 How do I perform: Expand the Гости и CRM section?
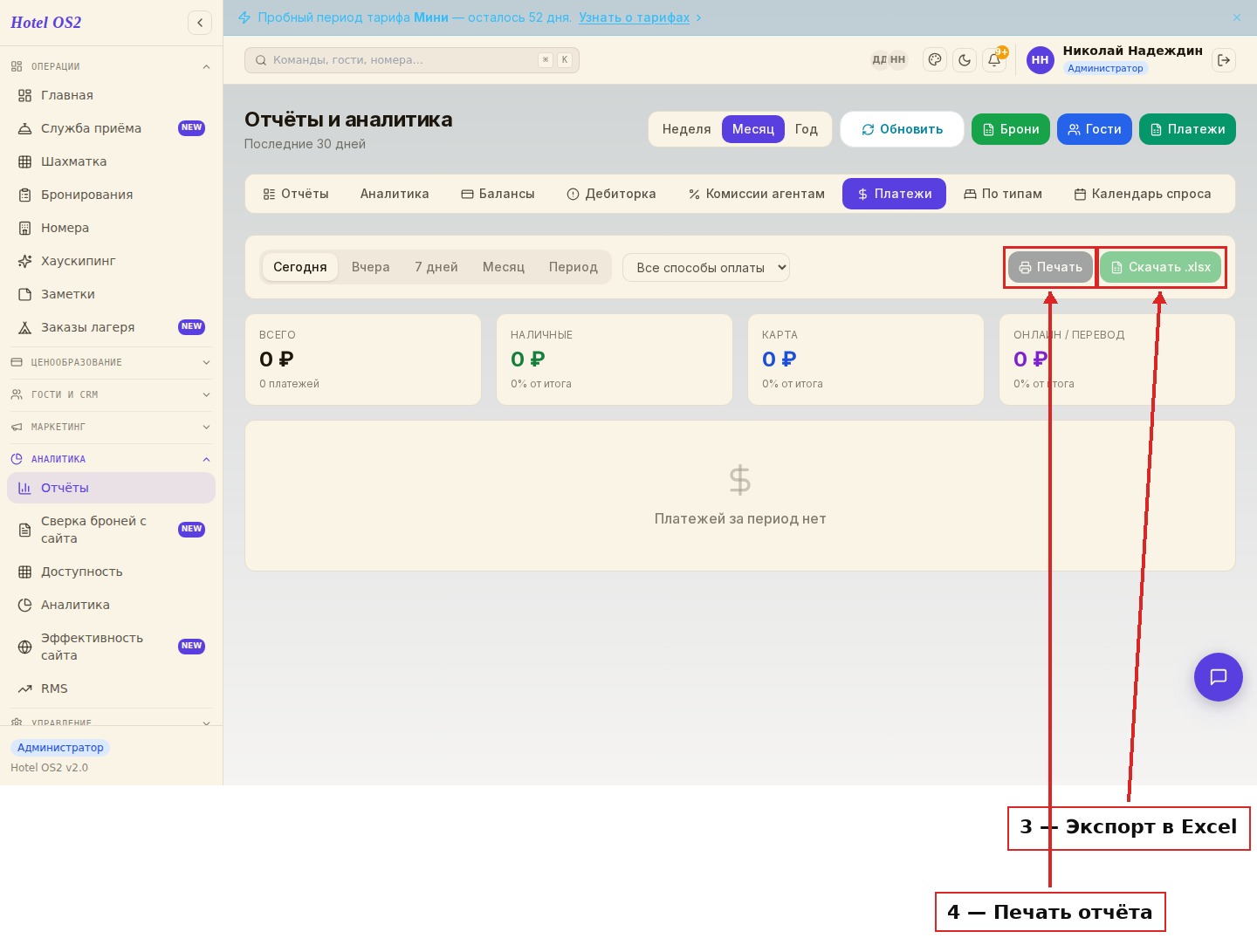pyautogui.click(x=111, y=394)
